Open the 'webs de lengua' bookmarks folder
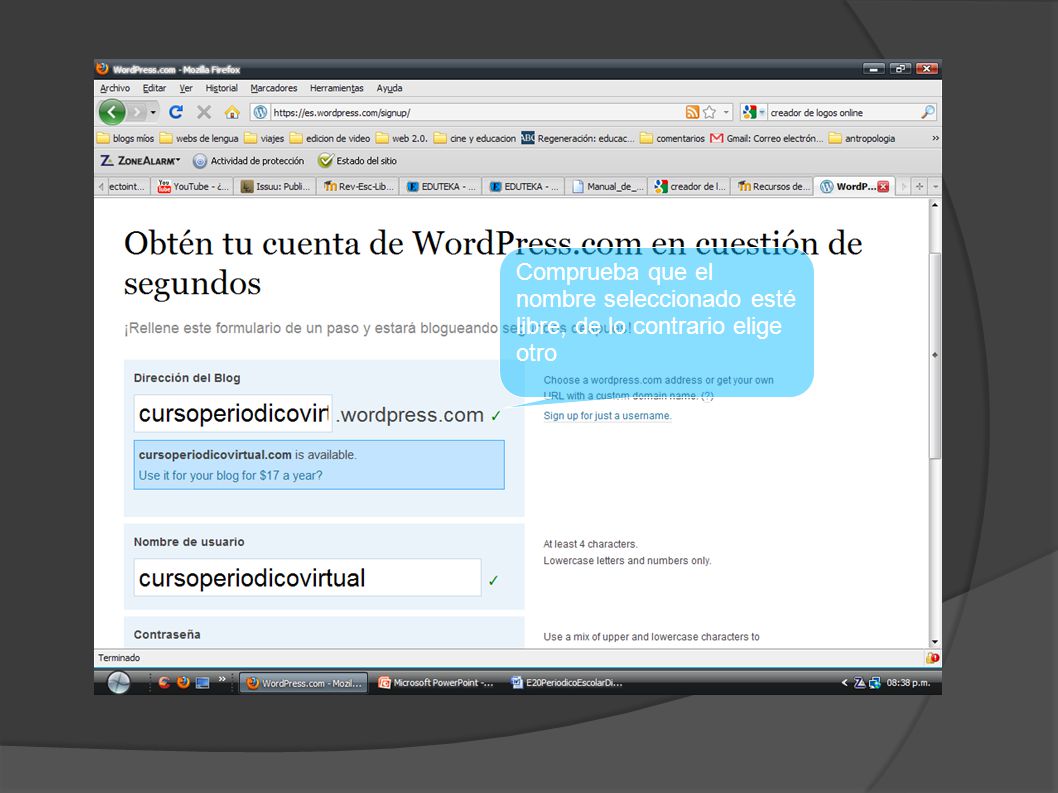This screenshot has width=1058, height=793. (199, 138)
